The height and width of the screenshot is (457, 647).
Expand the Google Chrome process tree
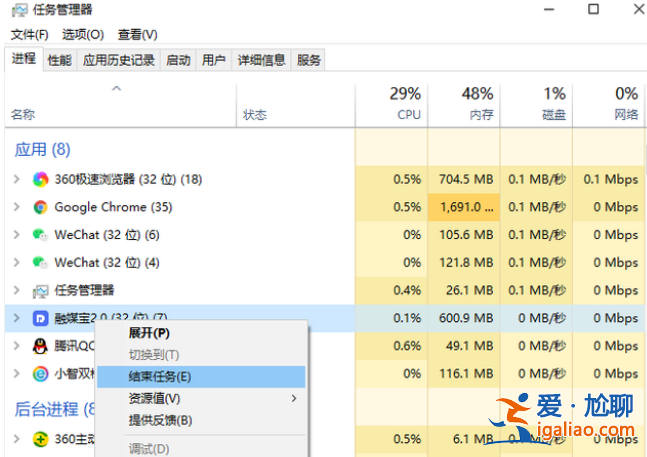point(16,208)
